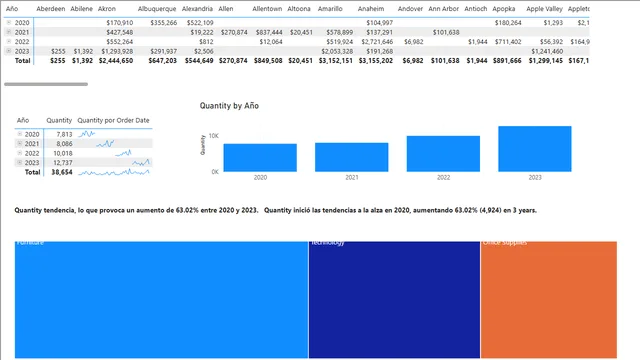Expand the 2020 row in city matrix
The height and width of the screenshot is (360, 640).
[9, 22]
